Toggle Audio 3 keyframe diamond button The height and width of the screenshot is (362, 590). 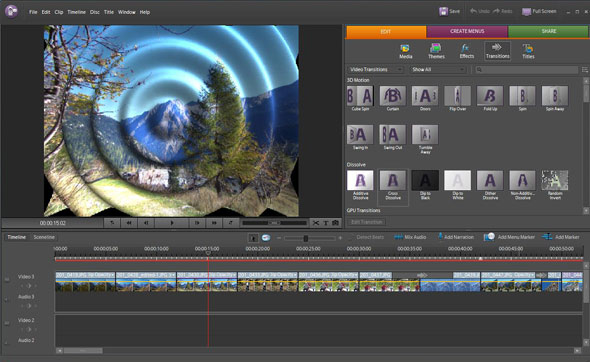point(29,306)
